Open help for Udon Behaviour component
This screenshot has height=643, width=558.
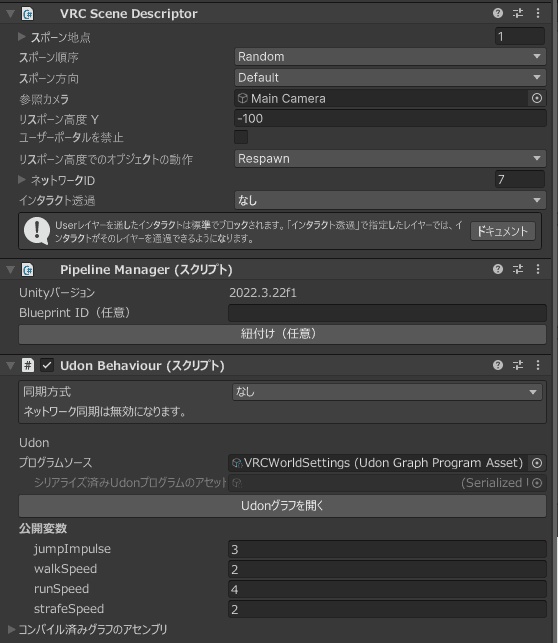[498, 365]
